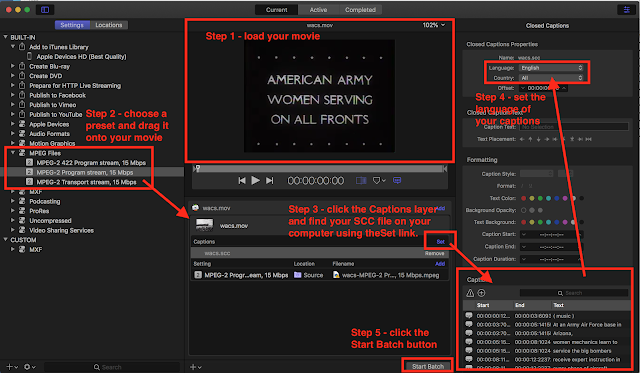The width and height of the screenshot is (640, 373).
Task: Open the add-file plus menu below the batch
Action: pyautogui.click(x=196, y=367)
